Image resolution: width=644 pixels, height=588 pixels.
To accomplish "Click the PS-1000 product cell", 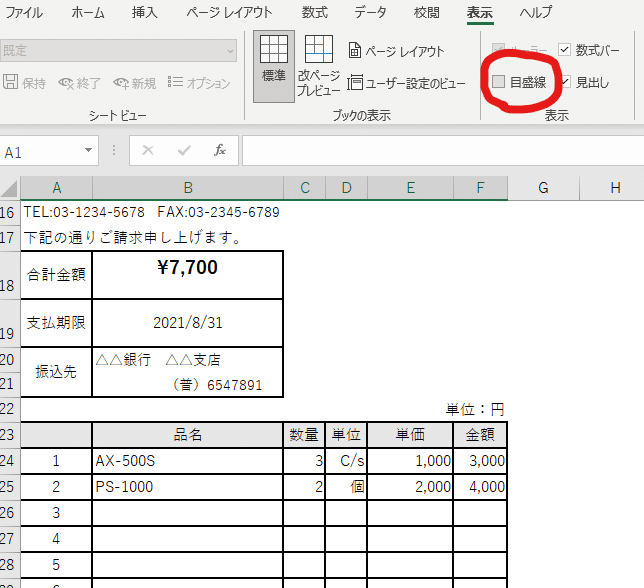I will coord(188,487).
